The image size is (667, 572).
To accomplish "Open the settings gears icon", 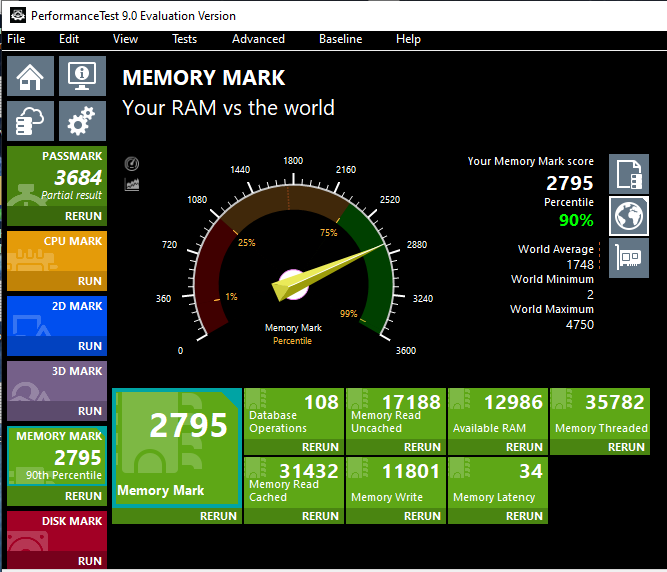I will [x=82, y=121].
